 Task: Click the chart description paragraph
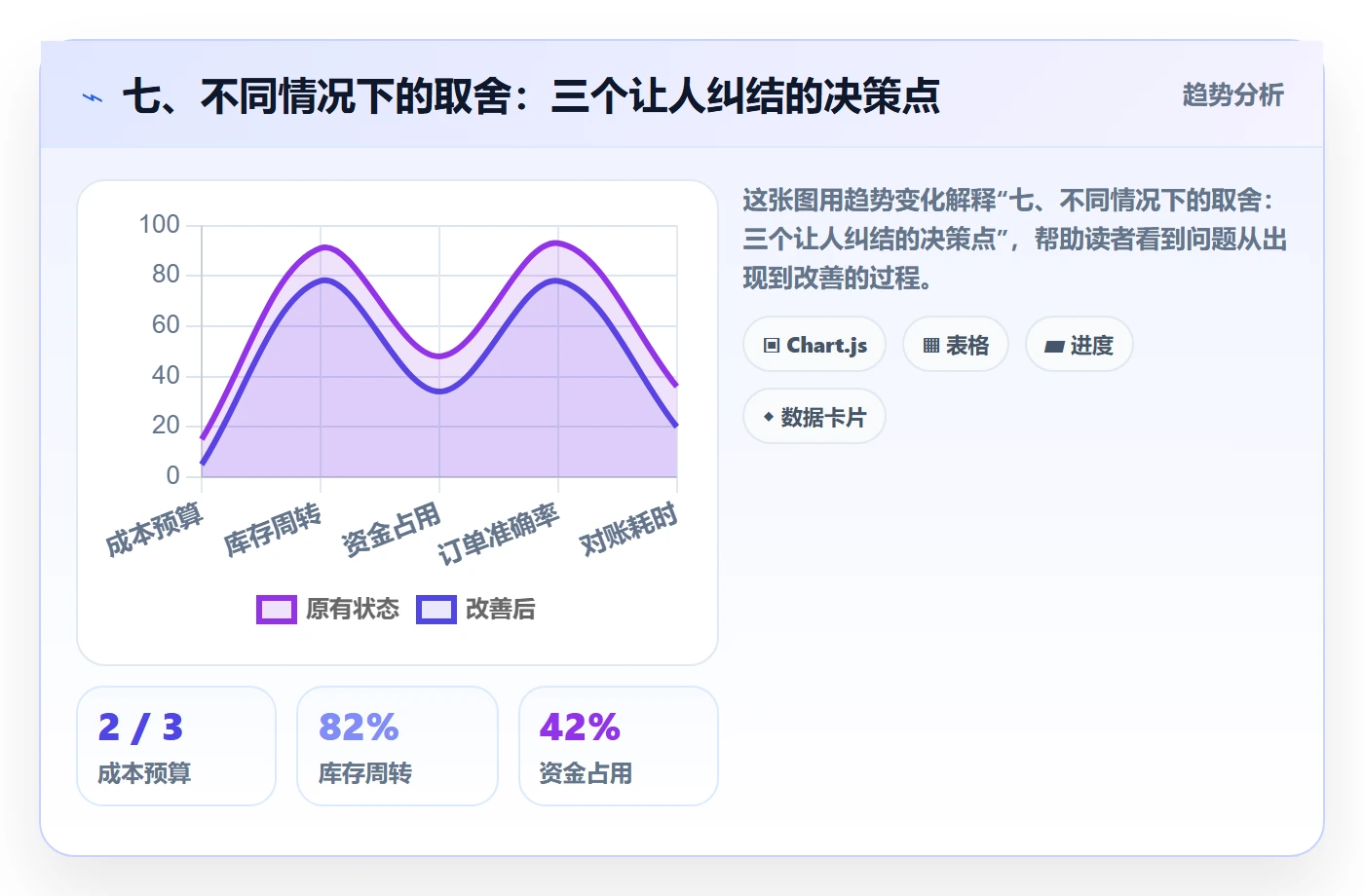1015,240
